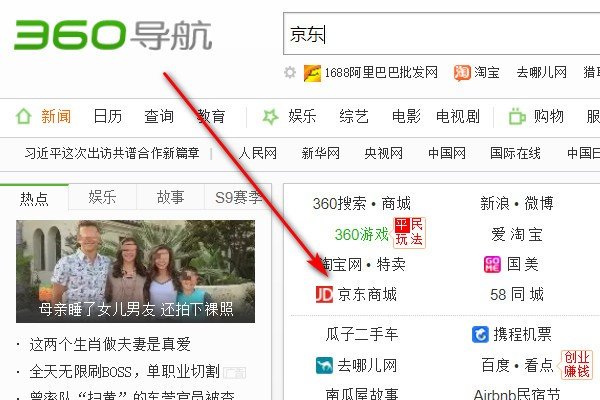Image resolution: width=600 pixels, height=400 pixels.
Task: Click the 1688阿里巴巴 orange icon
Action: [312, 73]
